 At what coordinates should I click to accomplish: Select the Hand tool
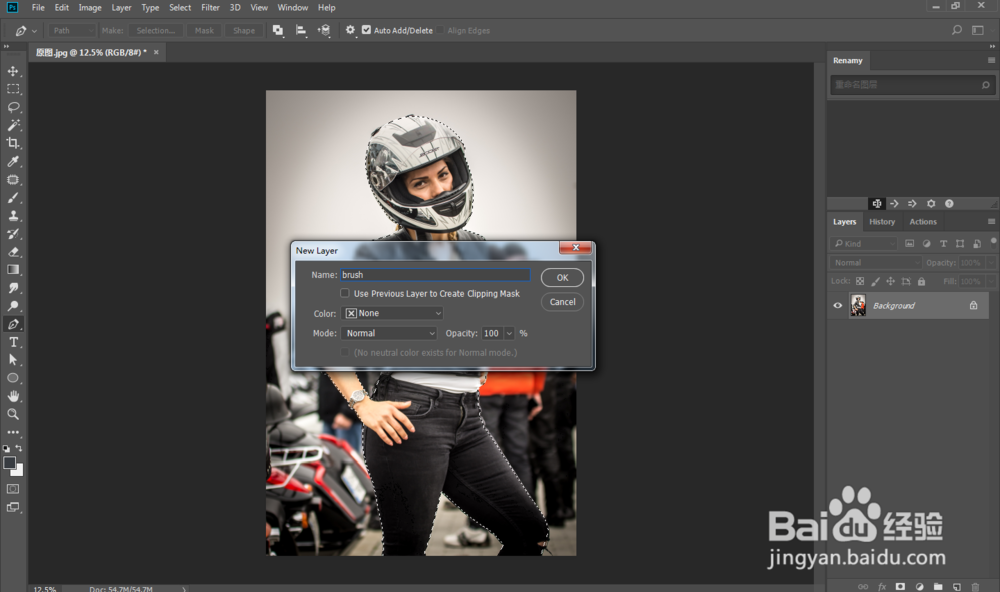coord(13,396)
